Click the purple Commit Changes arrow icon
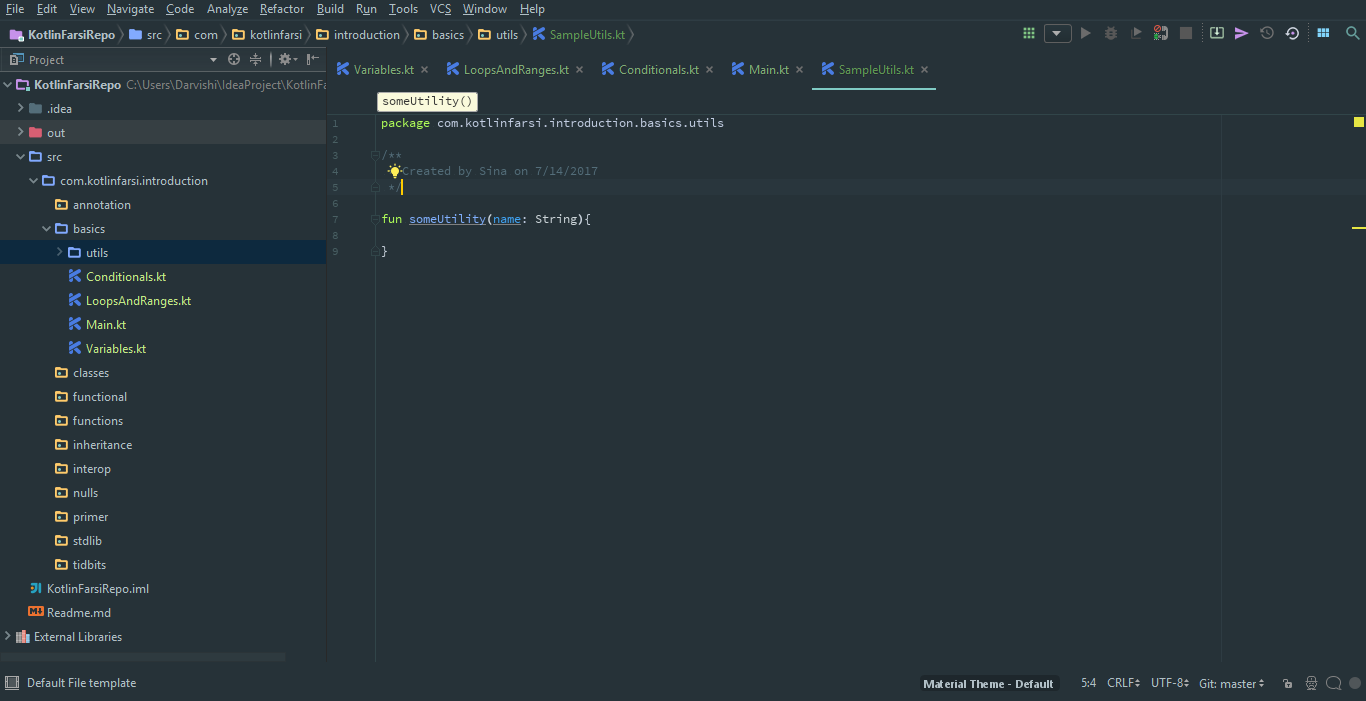Viewport: 1366px width, 701px height. coord(1241,33)
